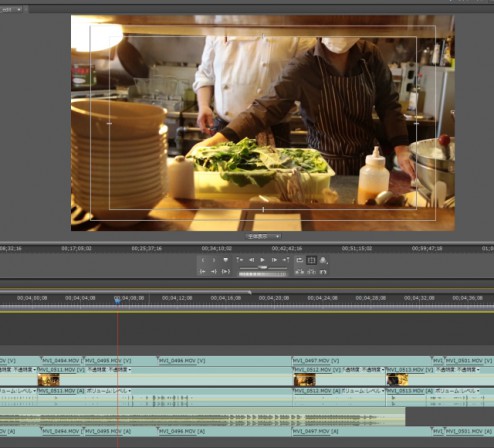Click the Go to In point icon
The image size is (494, 448).
203,272
